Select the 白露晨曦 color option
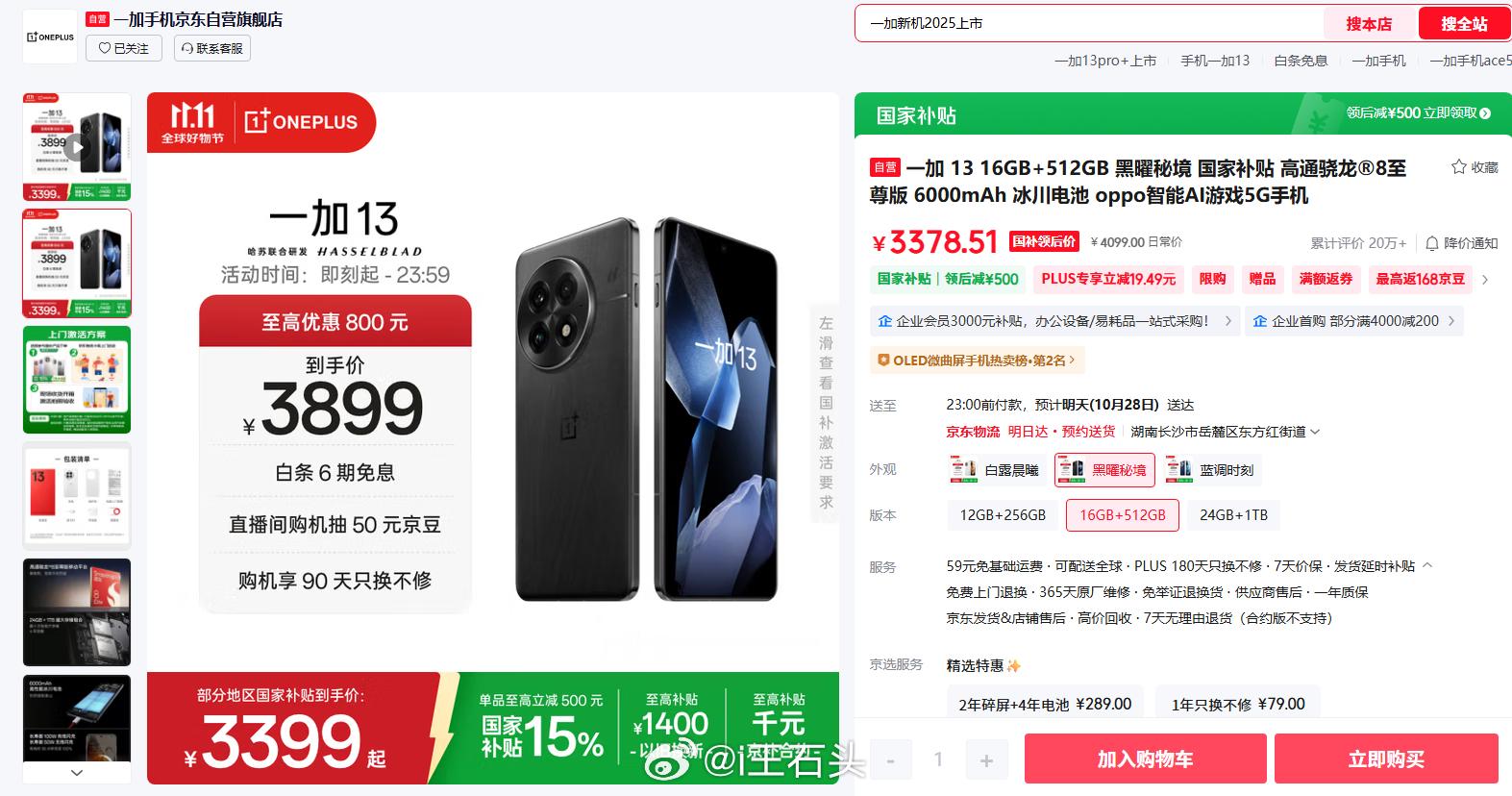Viewport: 1512px width, 796px height. tap(996, 470)
